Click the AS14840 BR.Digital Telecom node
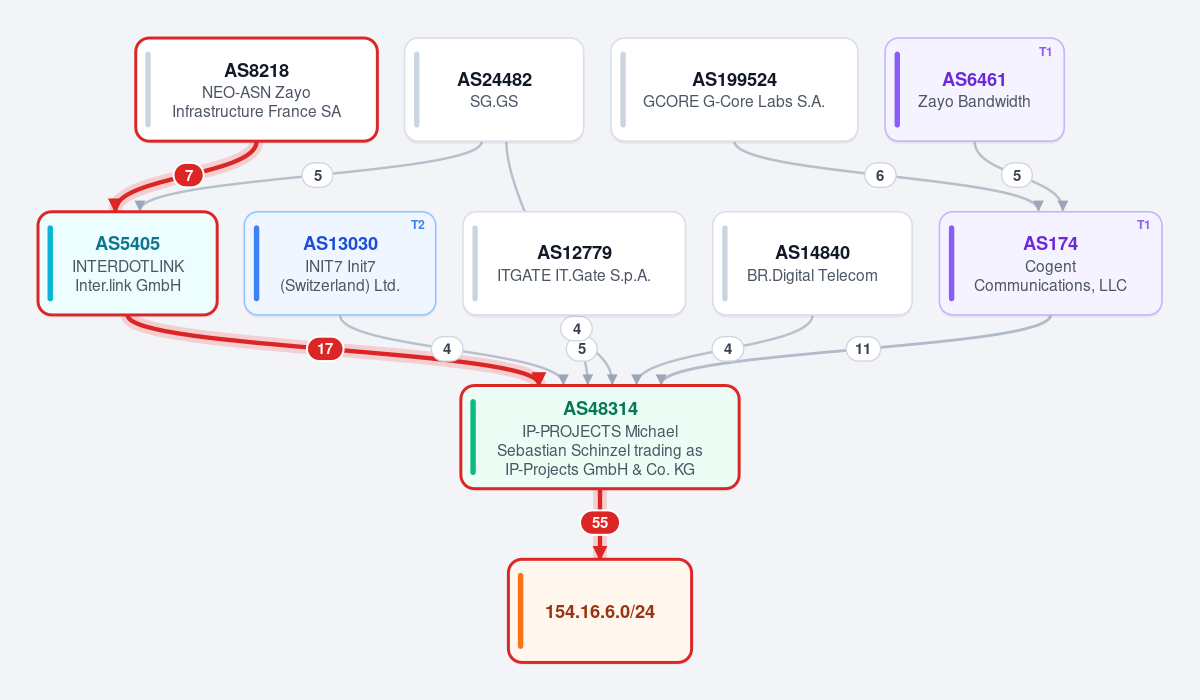The height and width of the screenshot is (700, 1200). click(x=812, y=263)
